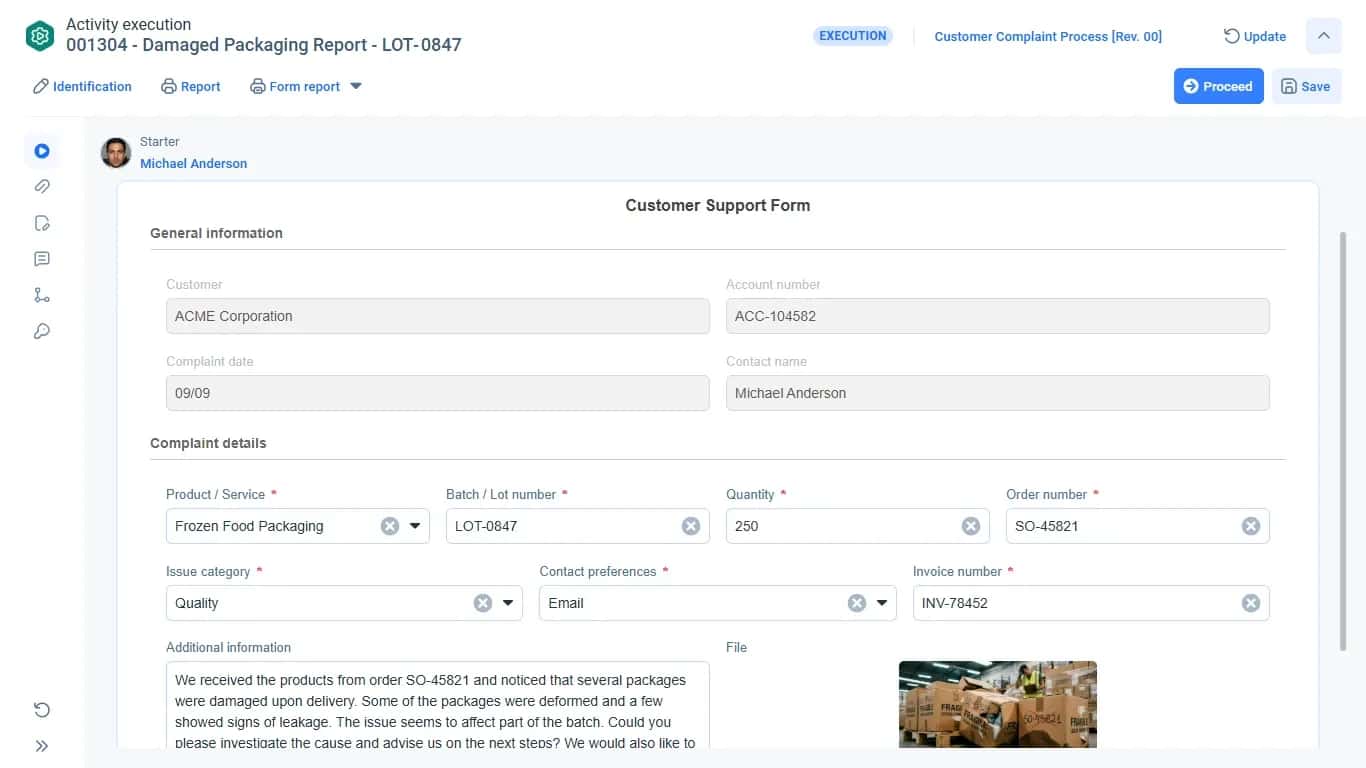Viewport: 1366px width, 768px height.
Task: Click the history icon at sidebar bottom
Action: (x=42, y=710)
